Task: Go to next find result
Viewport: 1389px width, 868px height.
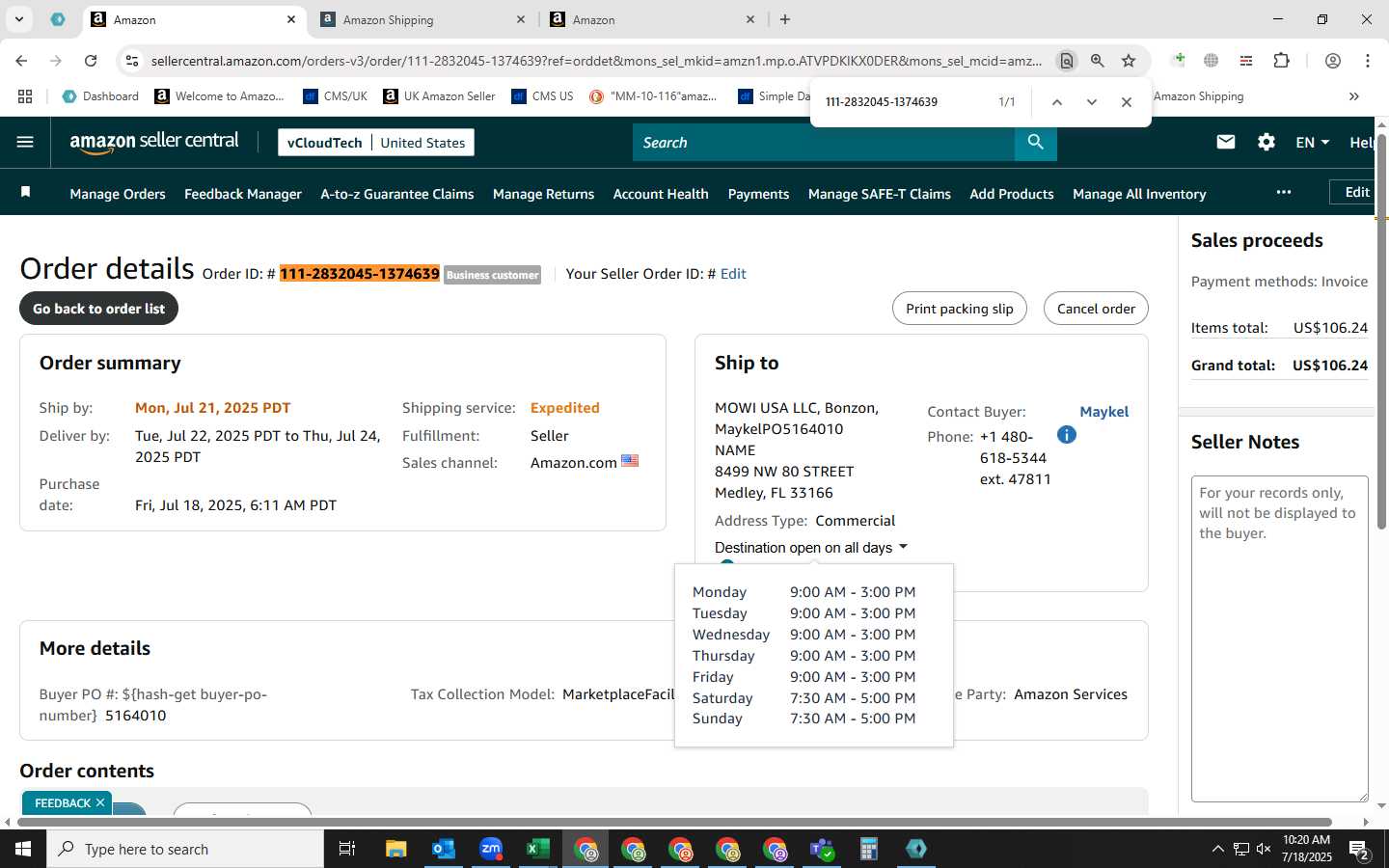Action: click(1092, 101)
